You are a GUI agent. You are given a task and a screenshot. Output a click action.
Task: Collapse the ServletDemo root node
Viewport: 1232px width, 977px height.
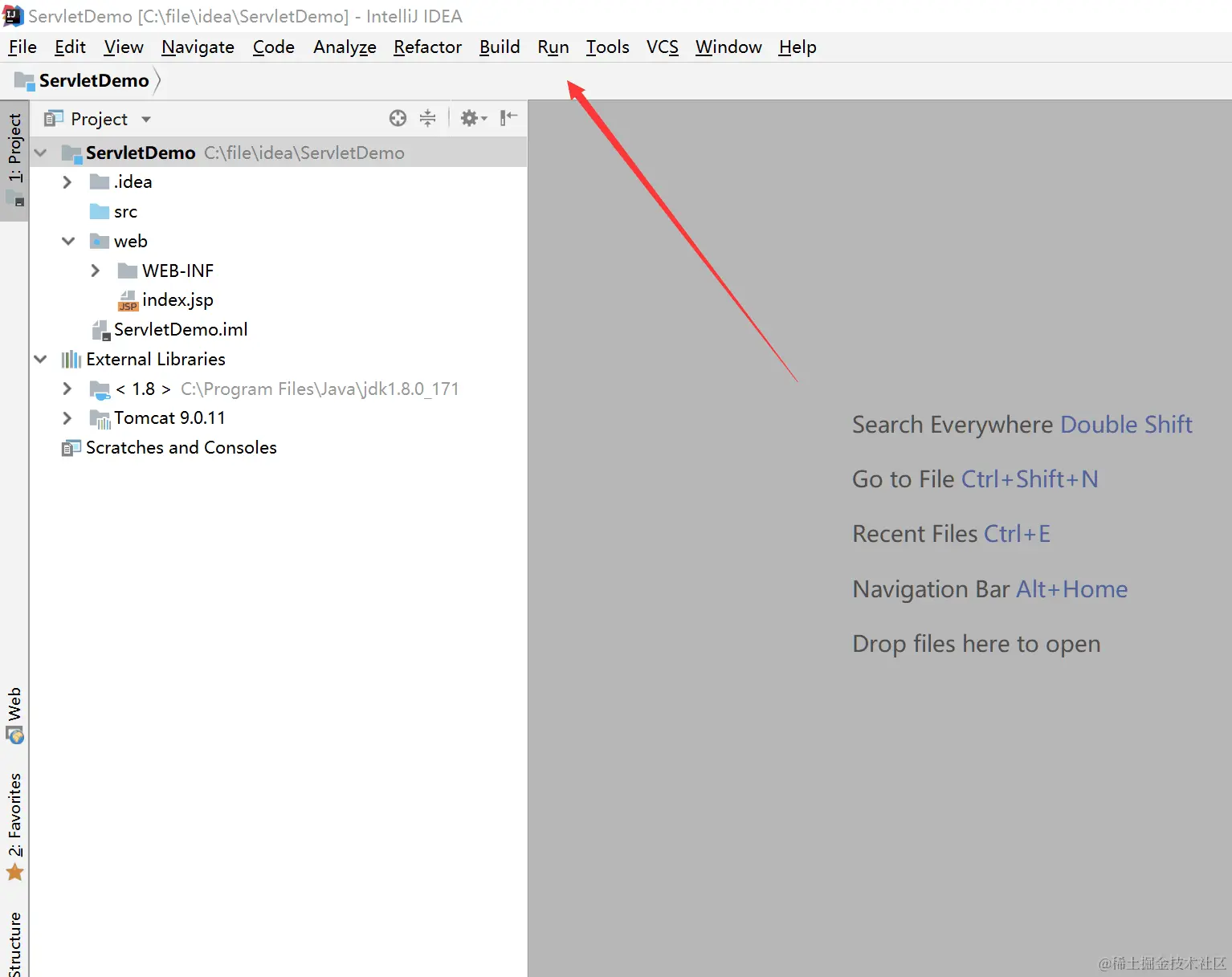[x=41, y=153]
